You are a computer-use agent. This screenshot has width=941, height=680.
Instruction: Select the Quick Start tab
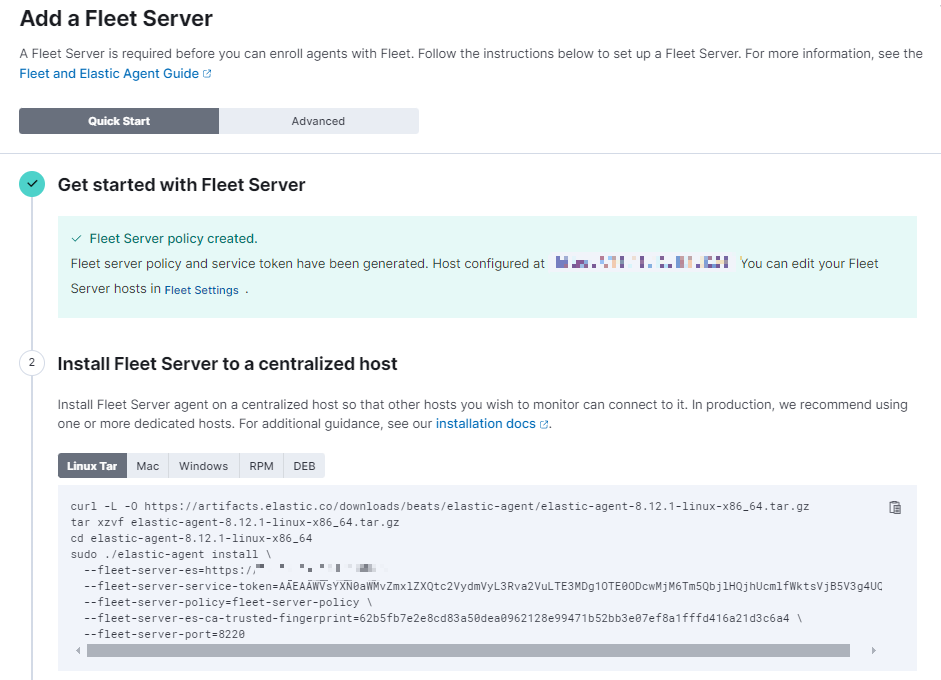pyautogui.click(x=119, y=121)
